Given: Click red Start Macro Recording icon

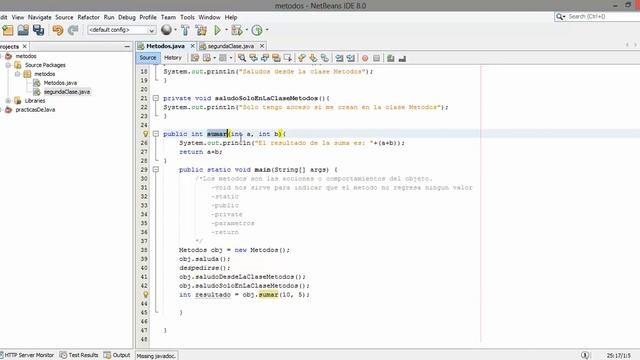Looking at the screenshot, I should click(x=365, y=58).
